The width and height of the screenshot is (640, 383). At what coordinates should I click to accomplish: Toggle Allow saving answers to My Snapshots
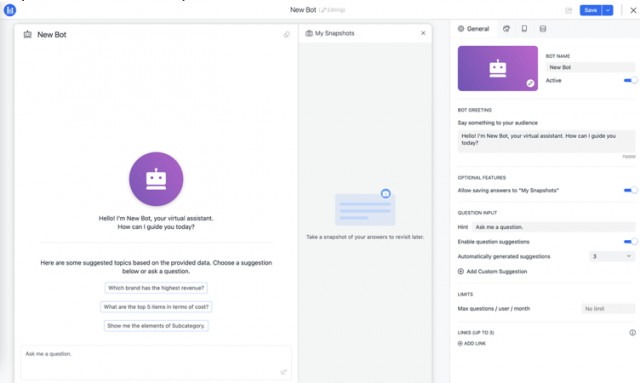point(630,190)
